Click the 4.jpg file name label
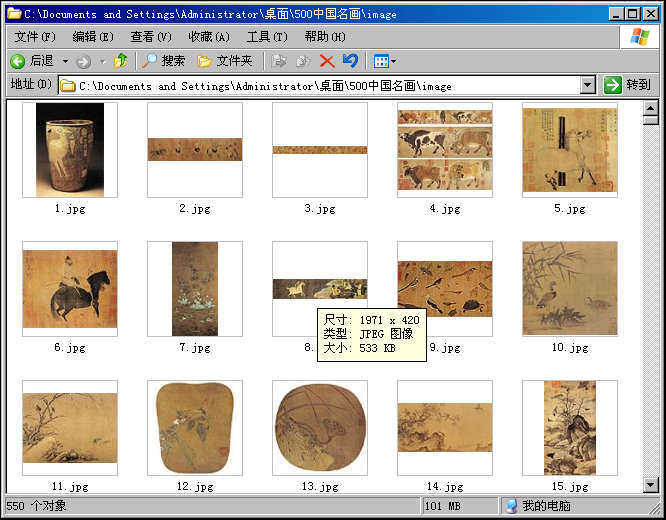Image resolution: width=666 pixels, height=520 pixels. pyautogui.click(x=445, y=209)
